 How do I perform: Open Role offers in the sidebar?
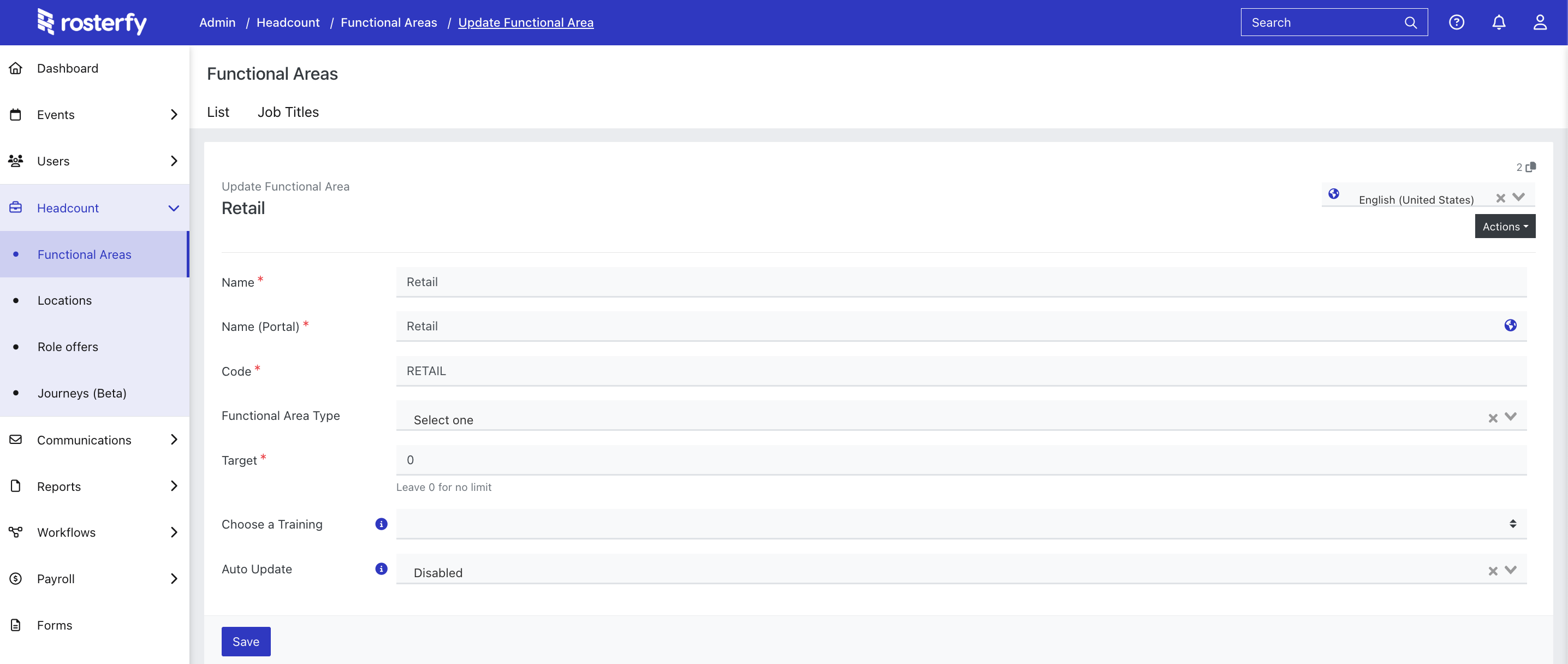click(x=68, y=347)
